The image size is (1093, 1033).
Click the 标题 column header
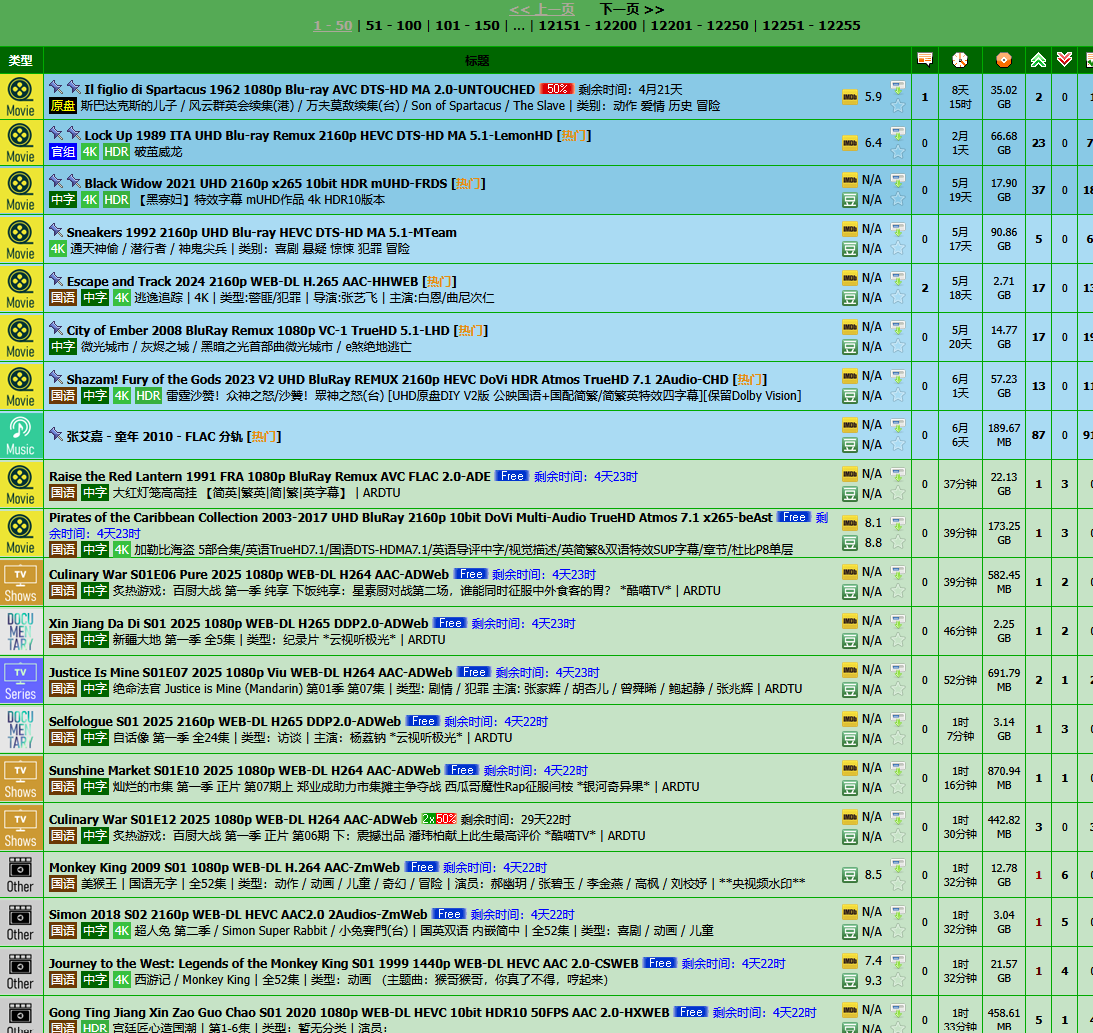click(x=477, y=61)
